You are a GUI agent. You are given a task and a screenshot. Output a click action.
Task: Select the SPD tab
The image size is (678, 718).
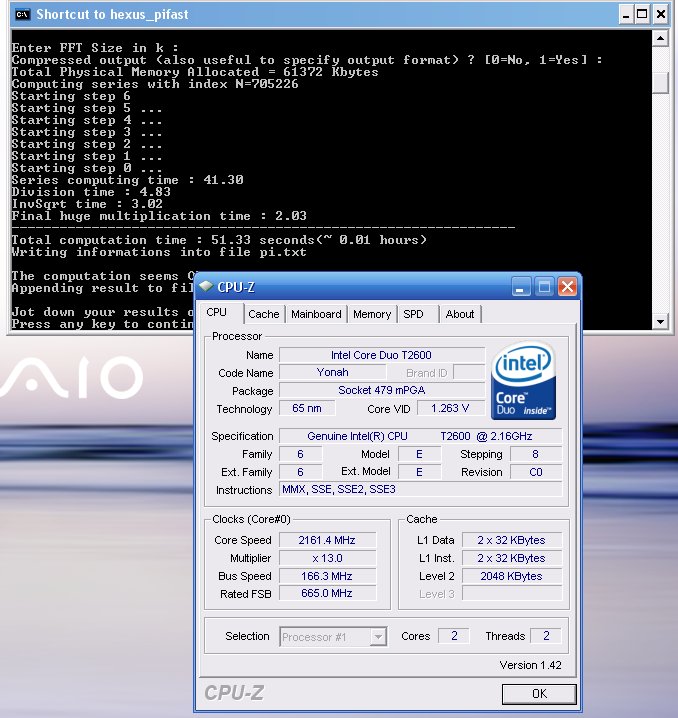[x=413, y=314]
